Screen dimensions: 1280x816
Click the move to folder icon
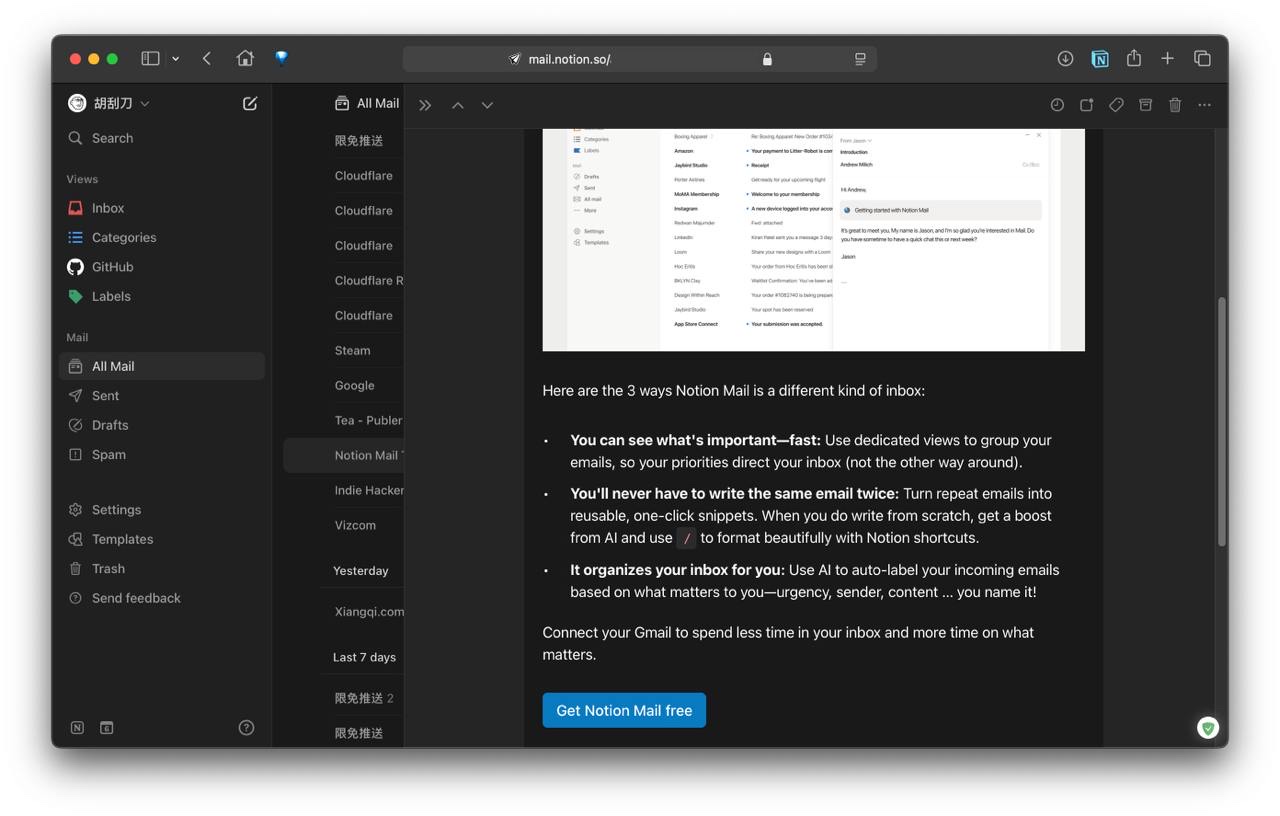click(x=1087, y=105)
